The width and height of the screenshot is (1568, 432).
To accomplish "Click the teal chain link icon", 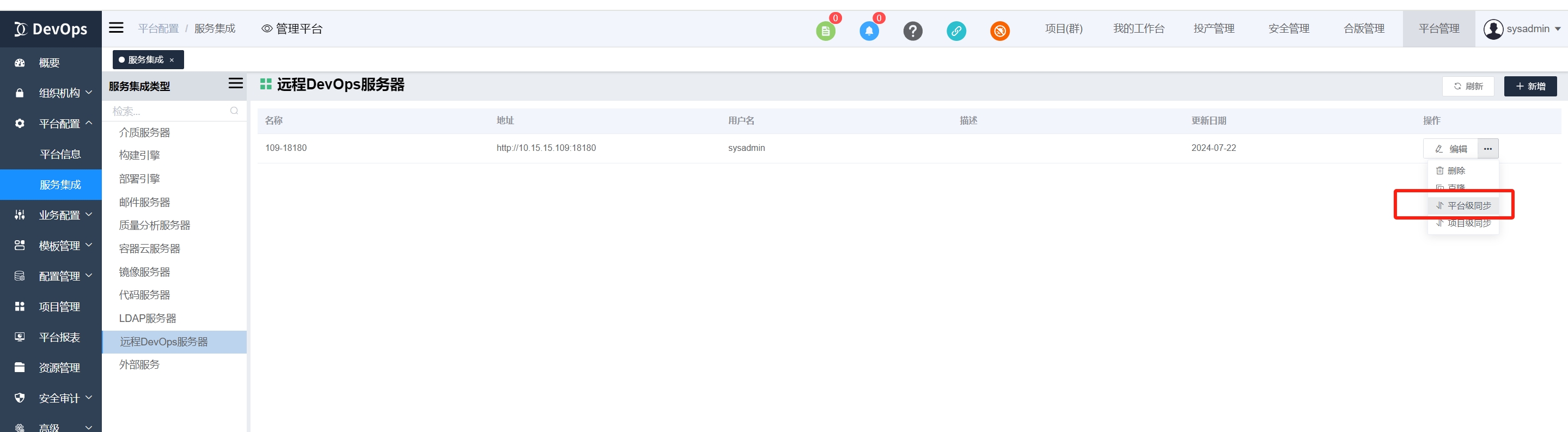I will tap(956, 31).
